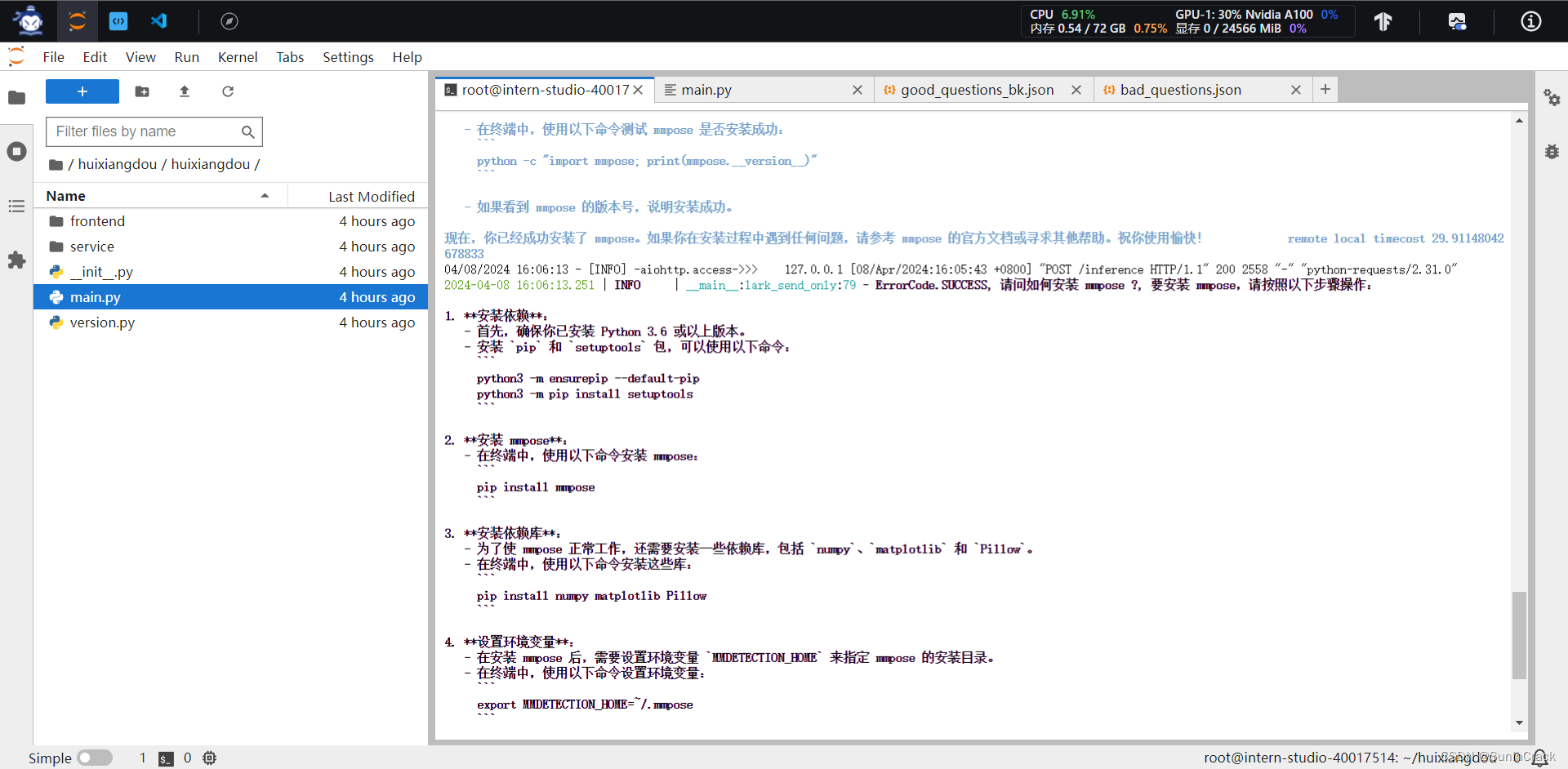The height and width of the screenshot is (769, 1568).
Task: Click the status bar terminal path text
Action: point(1351,758)
